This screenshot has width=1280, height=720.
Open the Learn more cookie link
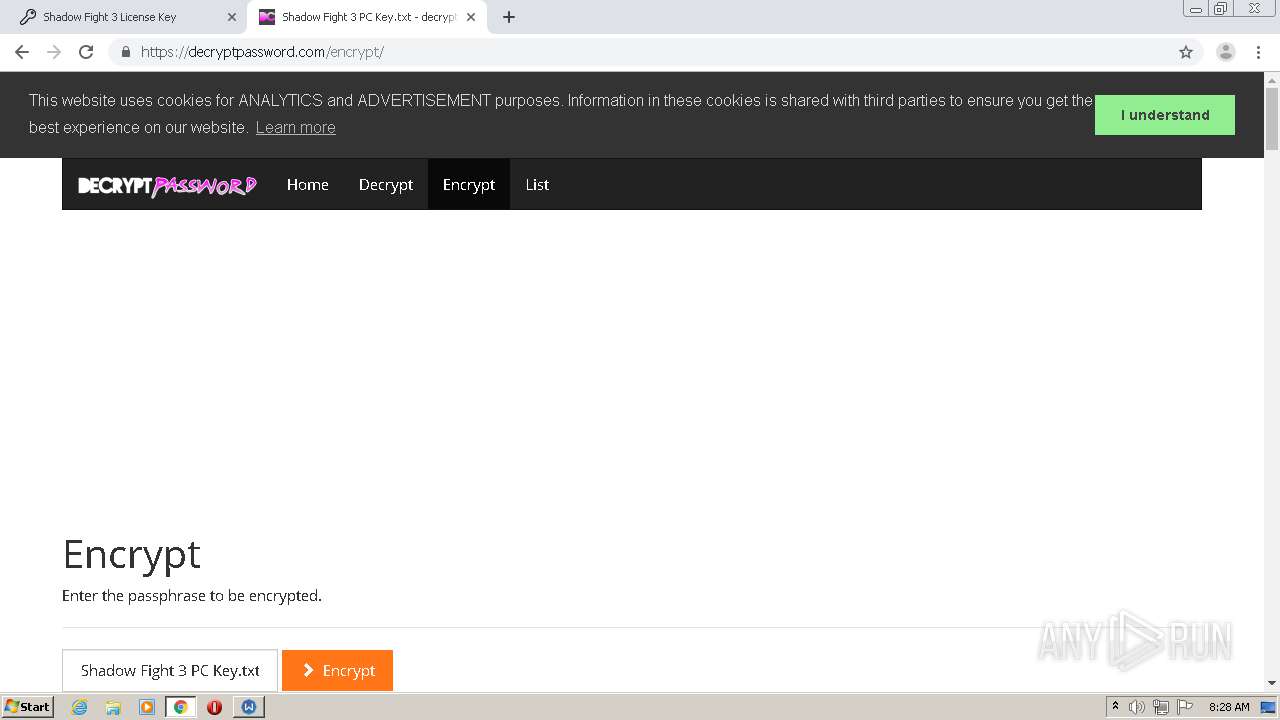295,127
